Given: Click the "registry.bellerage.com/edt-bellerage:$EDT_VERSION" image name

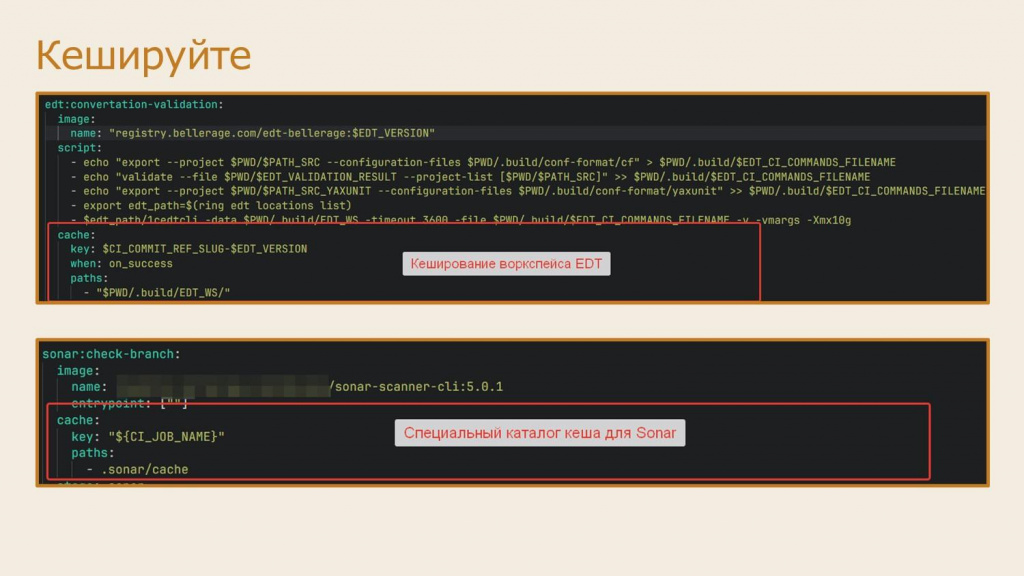Looking at the screenshot, I should coord(272,133).
